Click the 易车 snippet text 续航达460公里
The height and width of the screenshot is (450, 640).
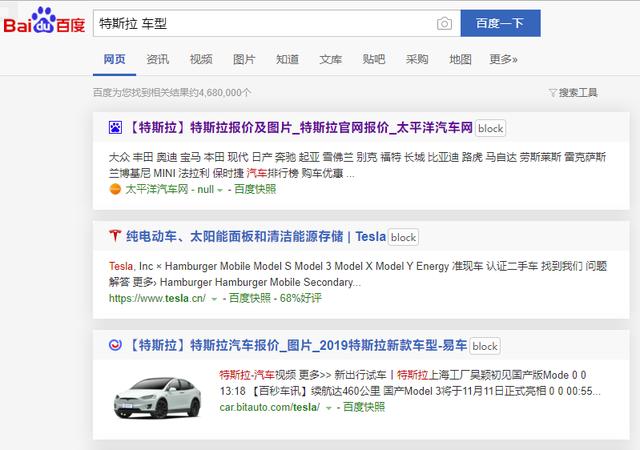click(345, 391)
